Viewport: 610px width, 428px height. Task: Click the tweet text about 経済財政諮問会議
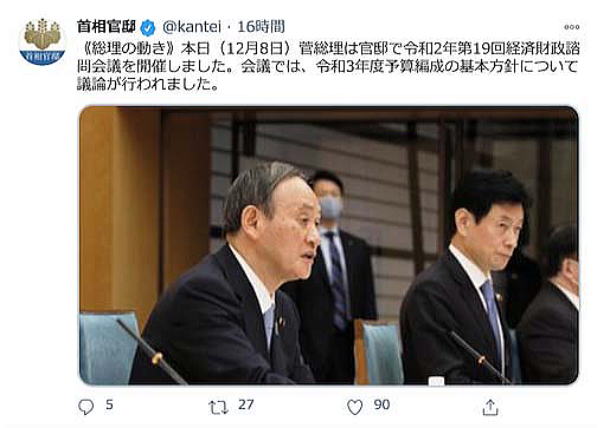click(x=328, y=67)
